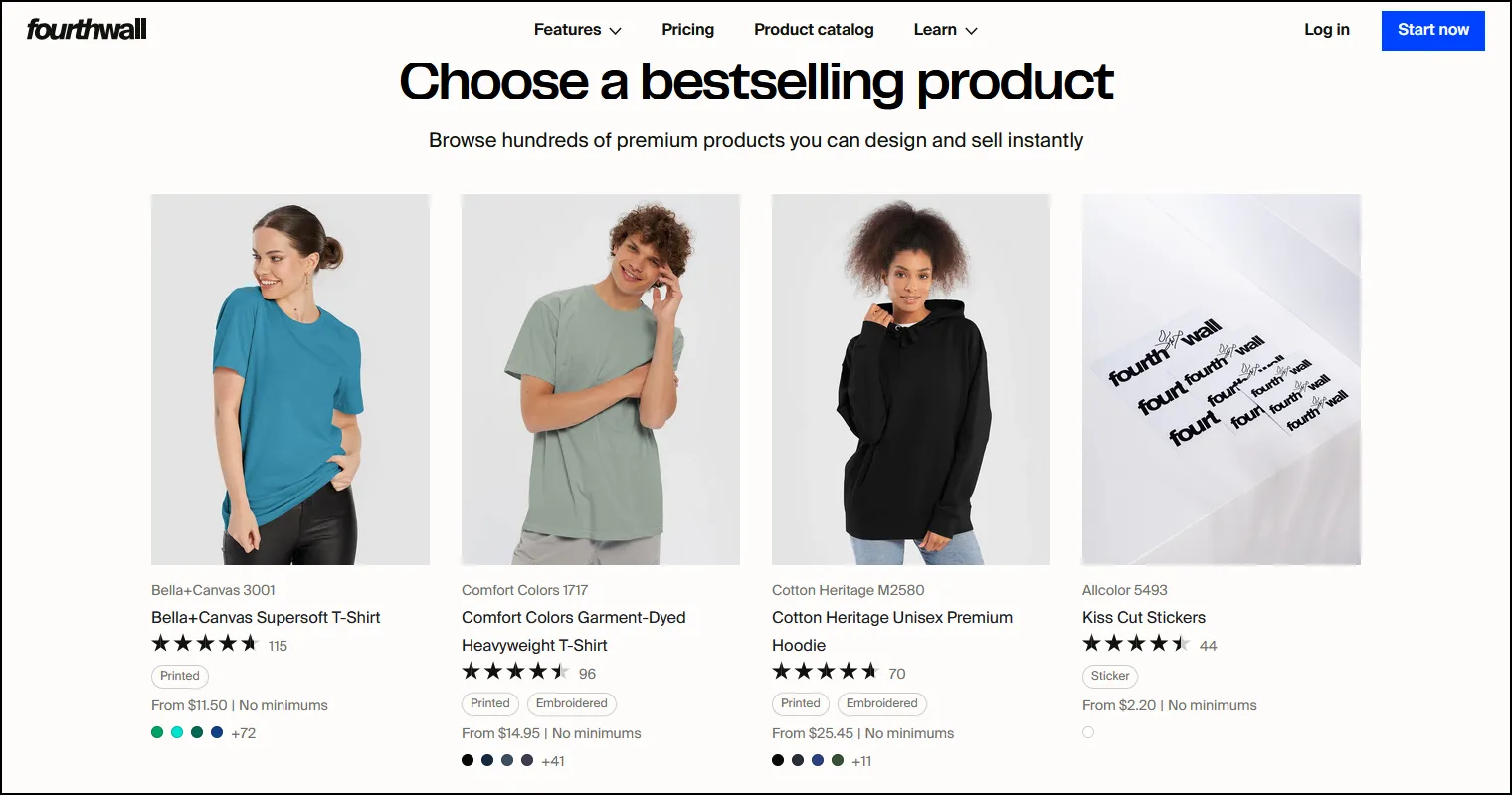Image resolution: width=1512 pixels, height=795 pixels.
Task: Open the Learn dropdown menu
Action: pos(945,30)
